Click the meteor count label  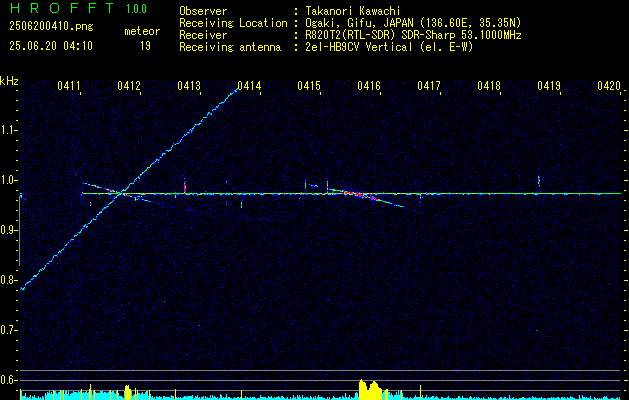click(142, 31)
